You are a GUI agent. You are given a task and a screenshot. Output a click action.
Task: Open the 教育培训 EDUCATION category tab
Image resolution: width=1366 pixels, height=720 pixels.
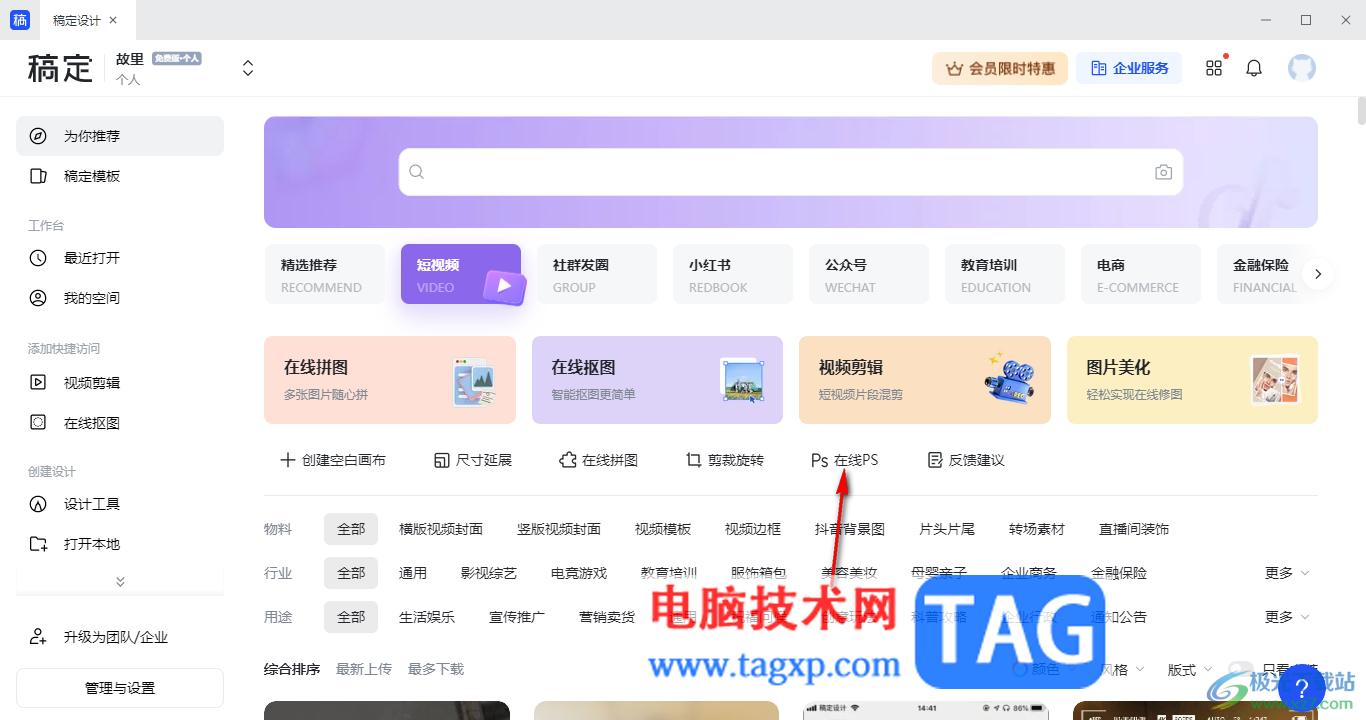click(x=1005, y=274)
